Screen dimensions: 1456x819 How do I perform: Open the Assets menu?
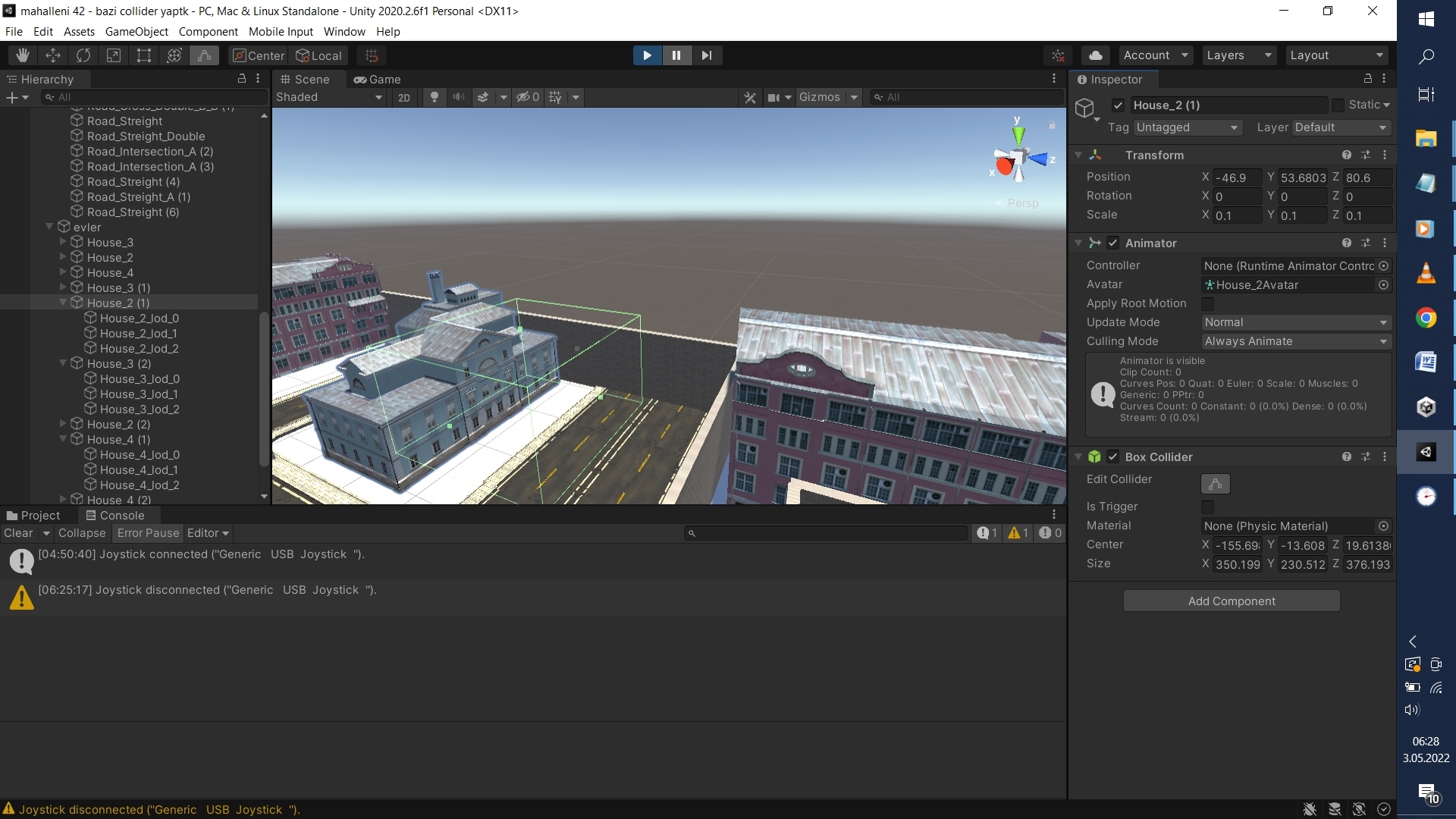tap(79, 32)
